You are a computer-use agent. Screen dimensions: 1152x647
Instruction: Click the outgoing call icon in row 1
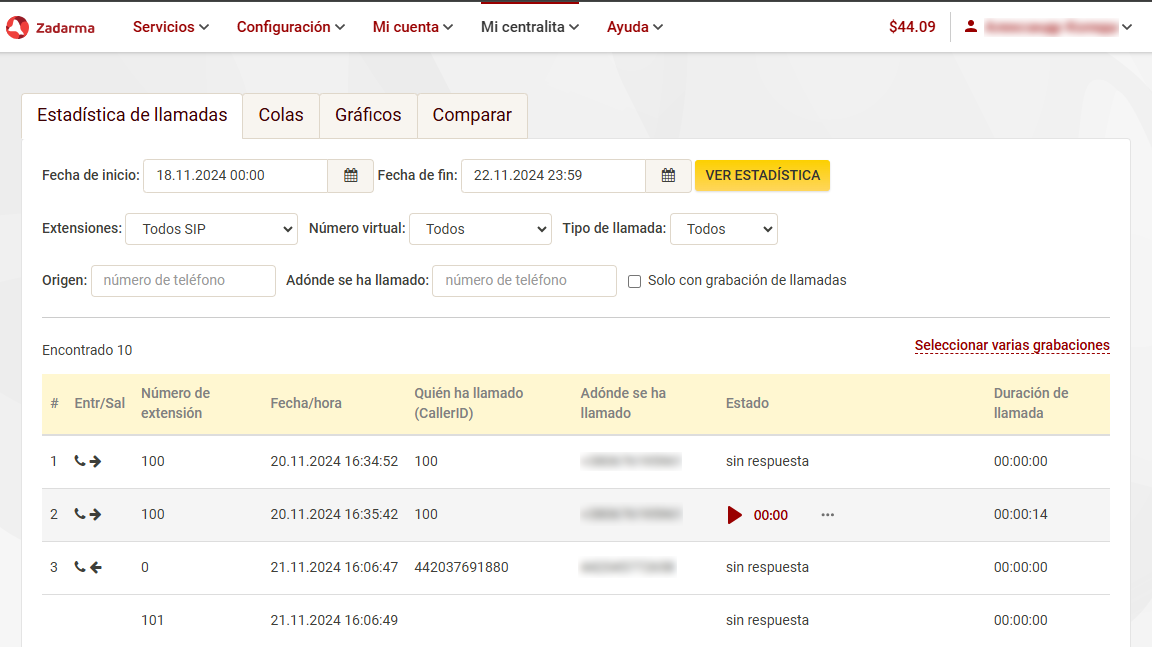(87, 461)
